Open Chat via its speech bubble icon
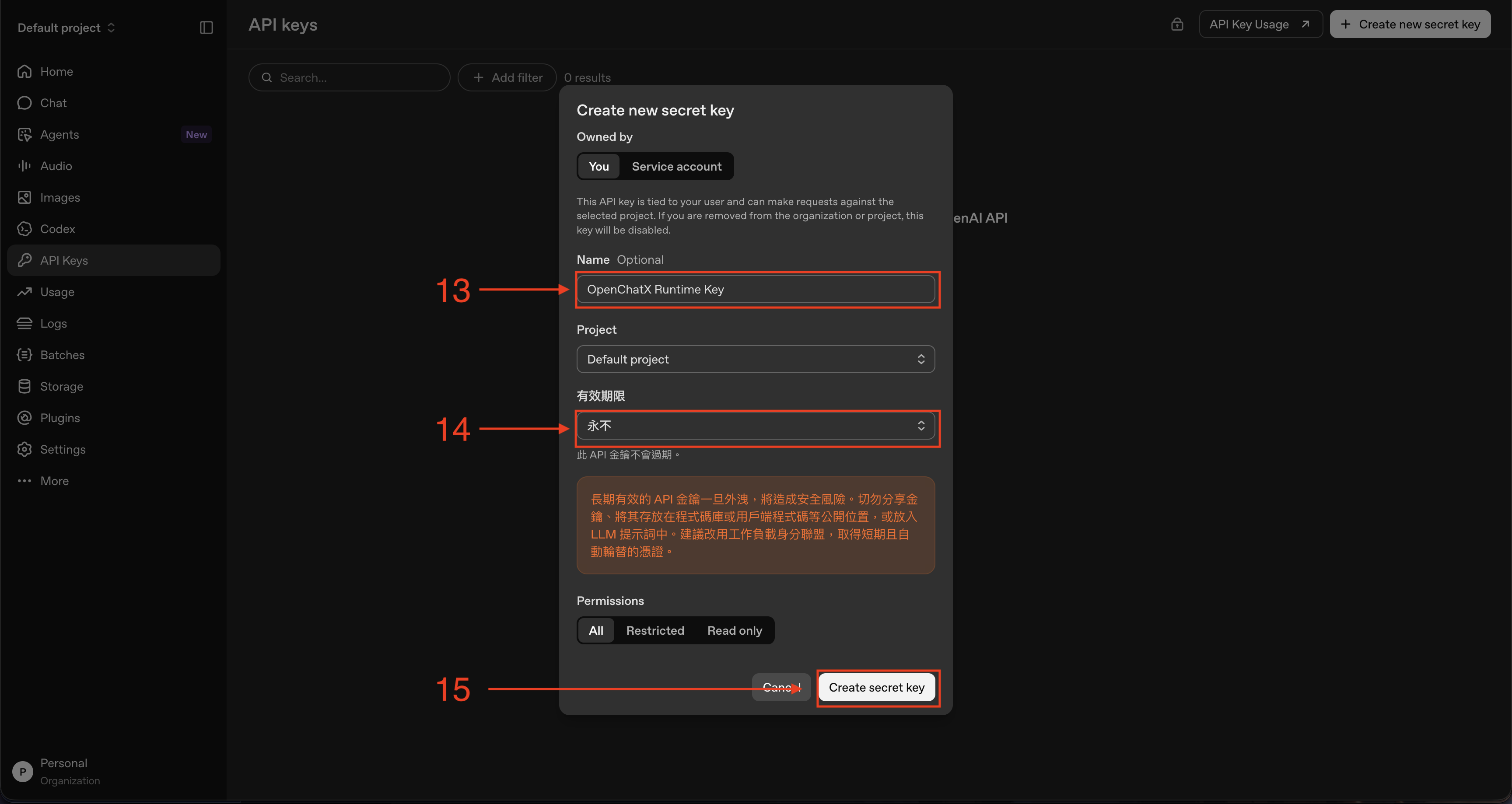 (x=24, y=103)
